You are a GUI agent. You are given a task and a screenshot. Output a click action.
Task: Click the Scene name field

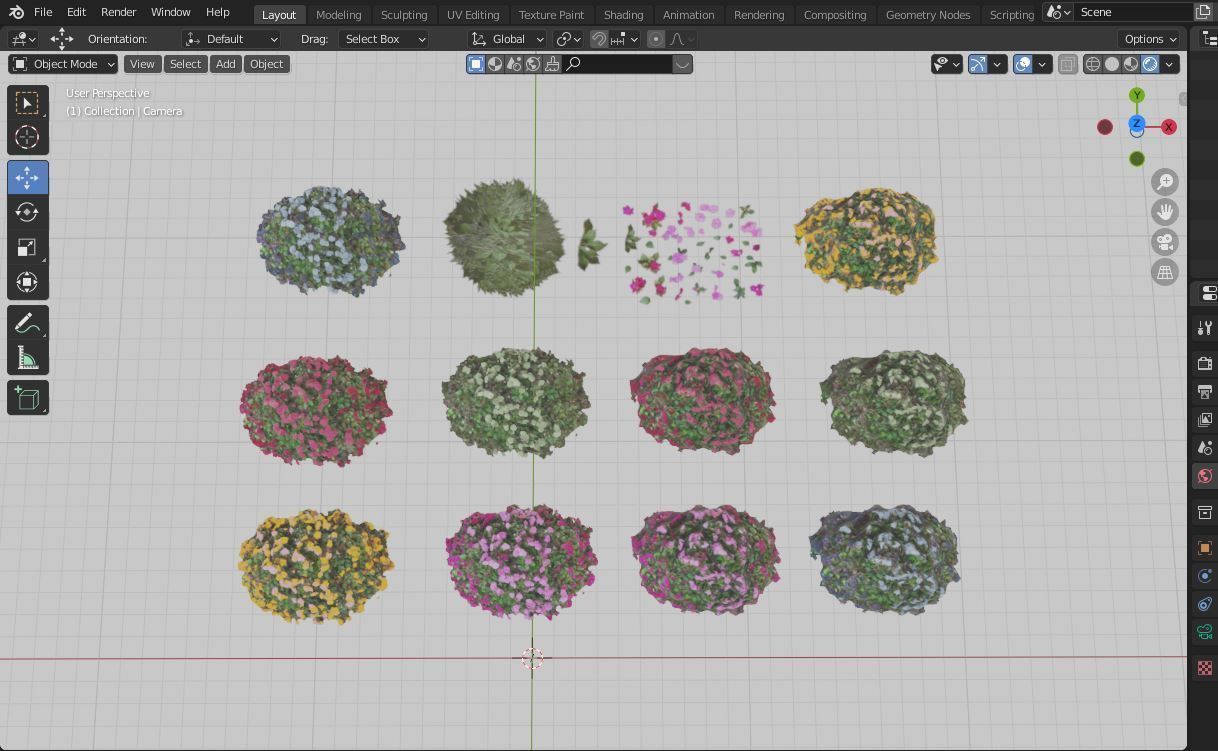tap(1135, 12)
